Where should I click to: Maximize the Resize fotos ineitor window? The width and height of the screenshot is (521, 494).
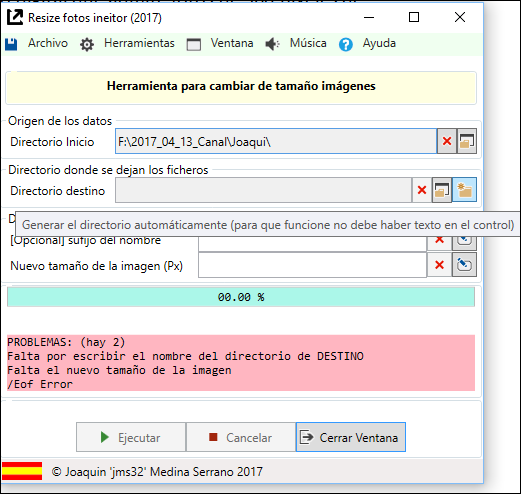tap(414, 17)
